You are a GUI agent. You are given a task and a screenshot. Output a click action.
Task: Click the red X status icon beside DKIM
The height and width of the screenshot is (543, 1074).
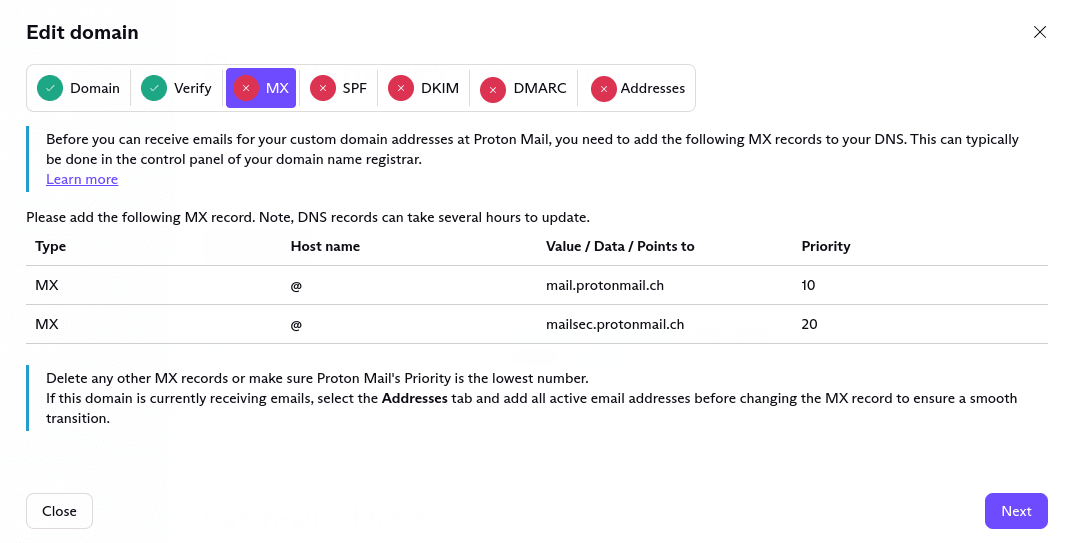(x=401, y=88)
